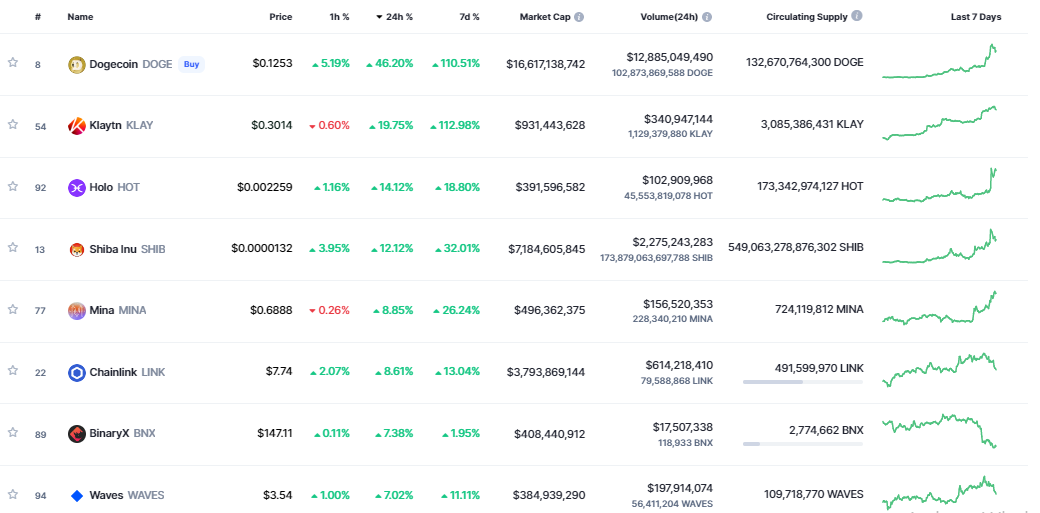Screen dimensions: 1040x513
Task: Click BinaryX circulating supply progress bar
Action: (x=803, y=444)
